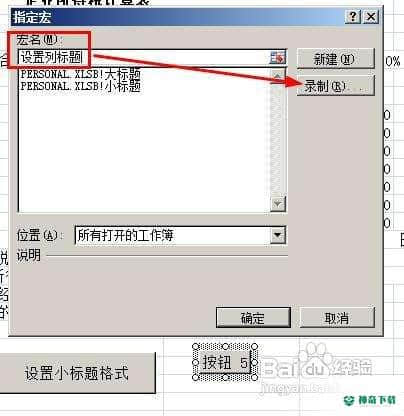404x416 pixels.
Task: Cancel the dialog with 取消 button
Action: point(337,318)
